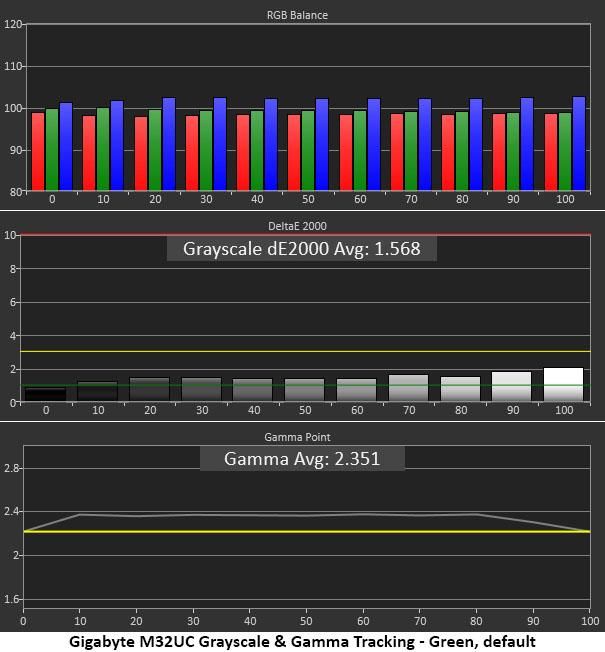
Task: Click the gray DeltaE bar at 50
Action: click(304, 390)
